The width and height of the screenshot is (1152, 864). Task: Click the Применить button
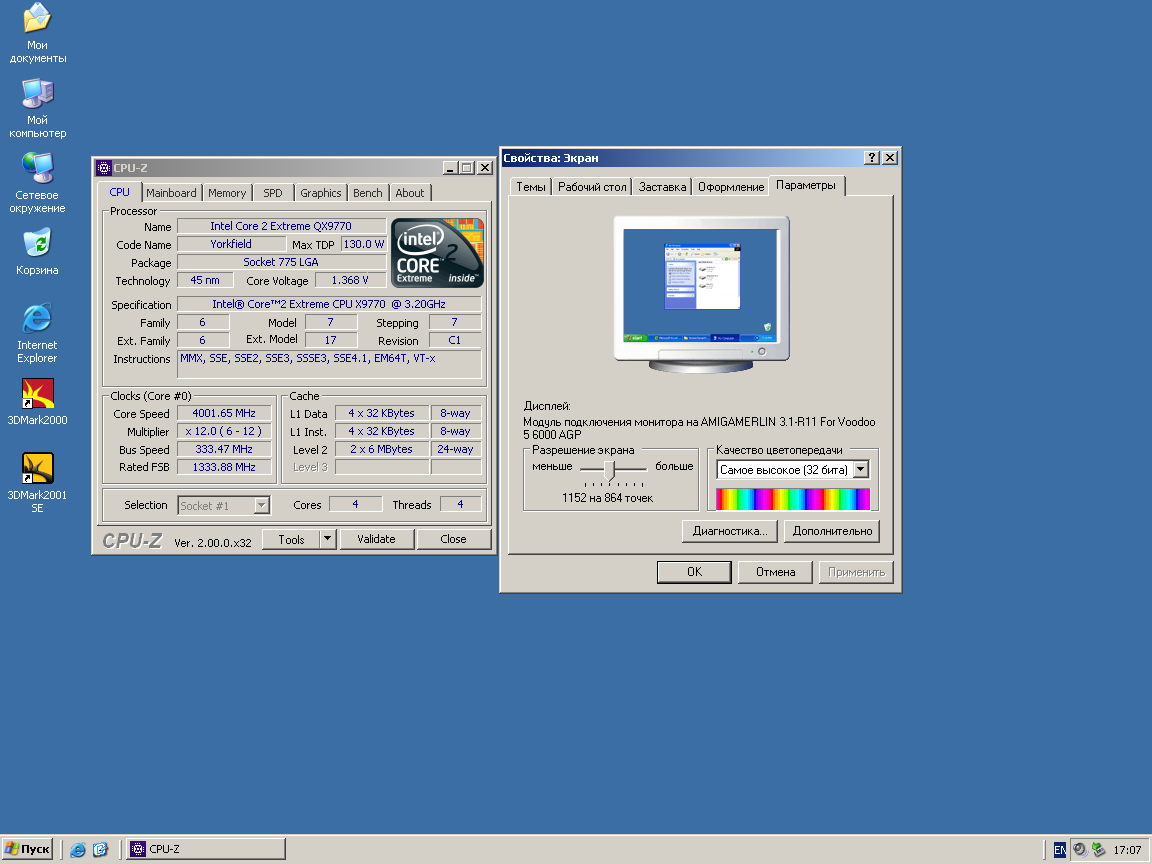coord(856,572)
